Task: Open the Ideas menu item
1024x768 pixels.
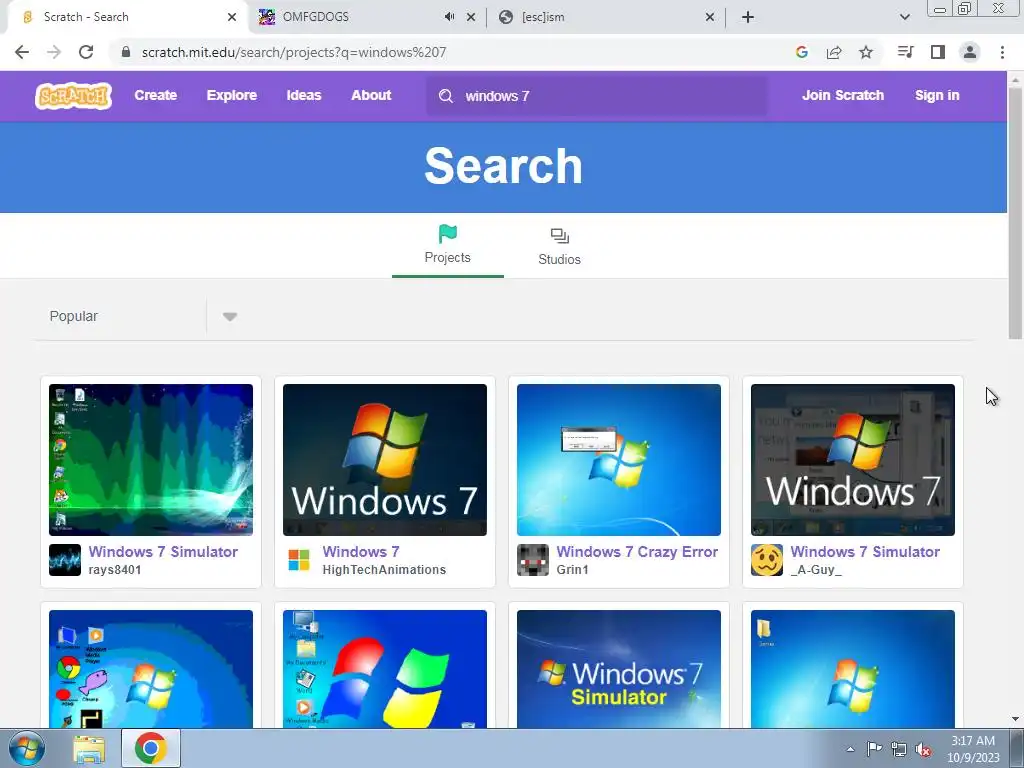Action: 304,95
